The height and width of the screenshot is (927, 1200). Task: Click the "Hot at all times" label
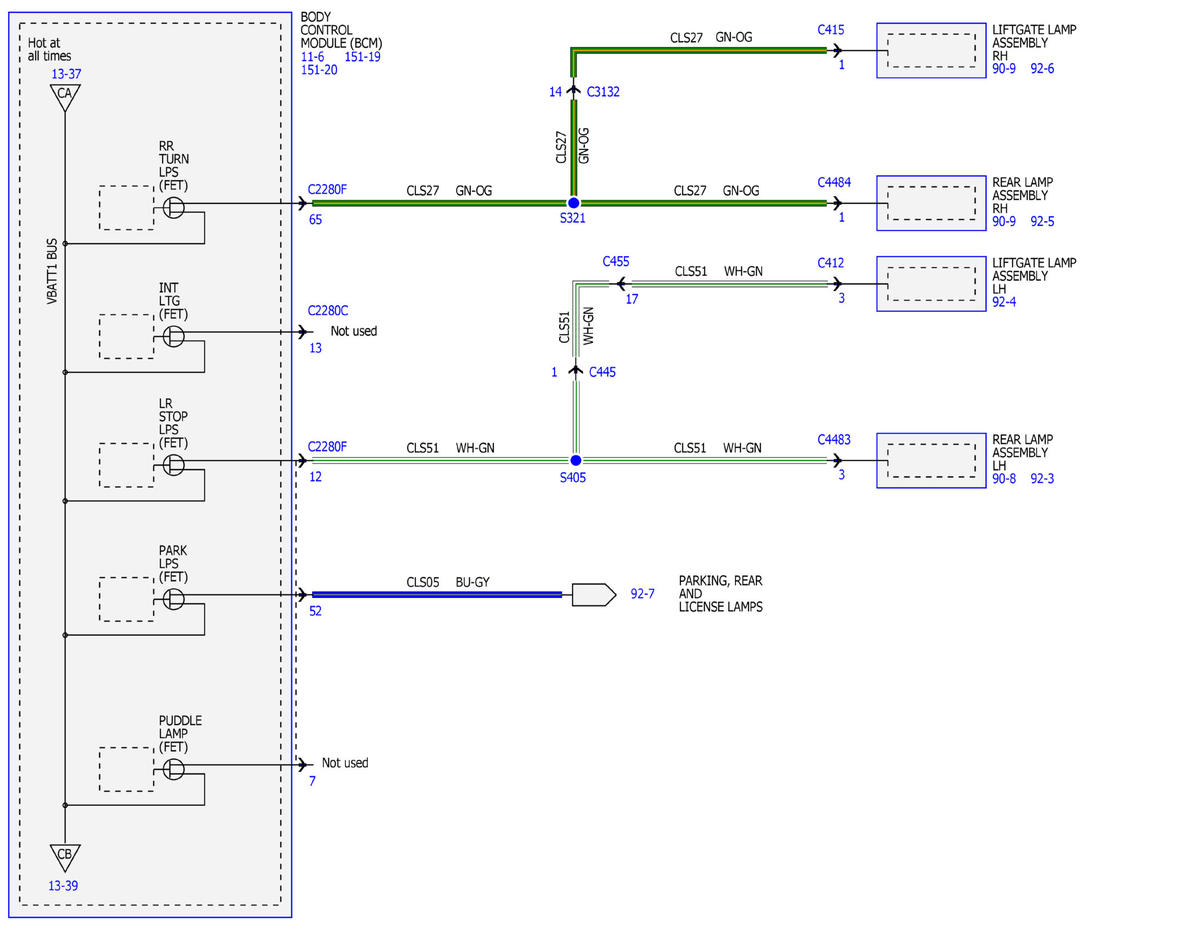coord(50,49)
